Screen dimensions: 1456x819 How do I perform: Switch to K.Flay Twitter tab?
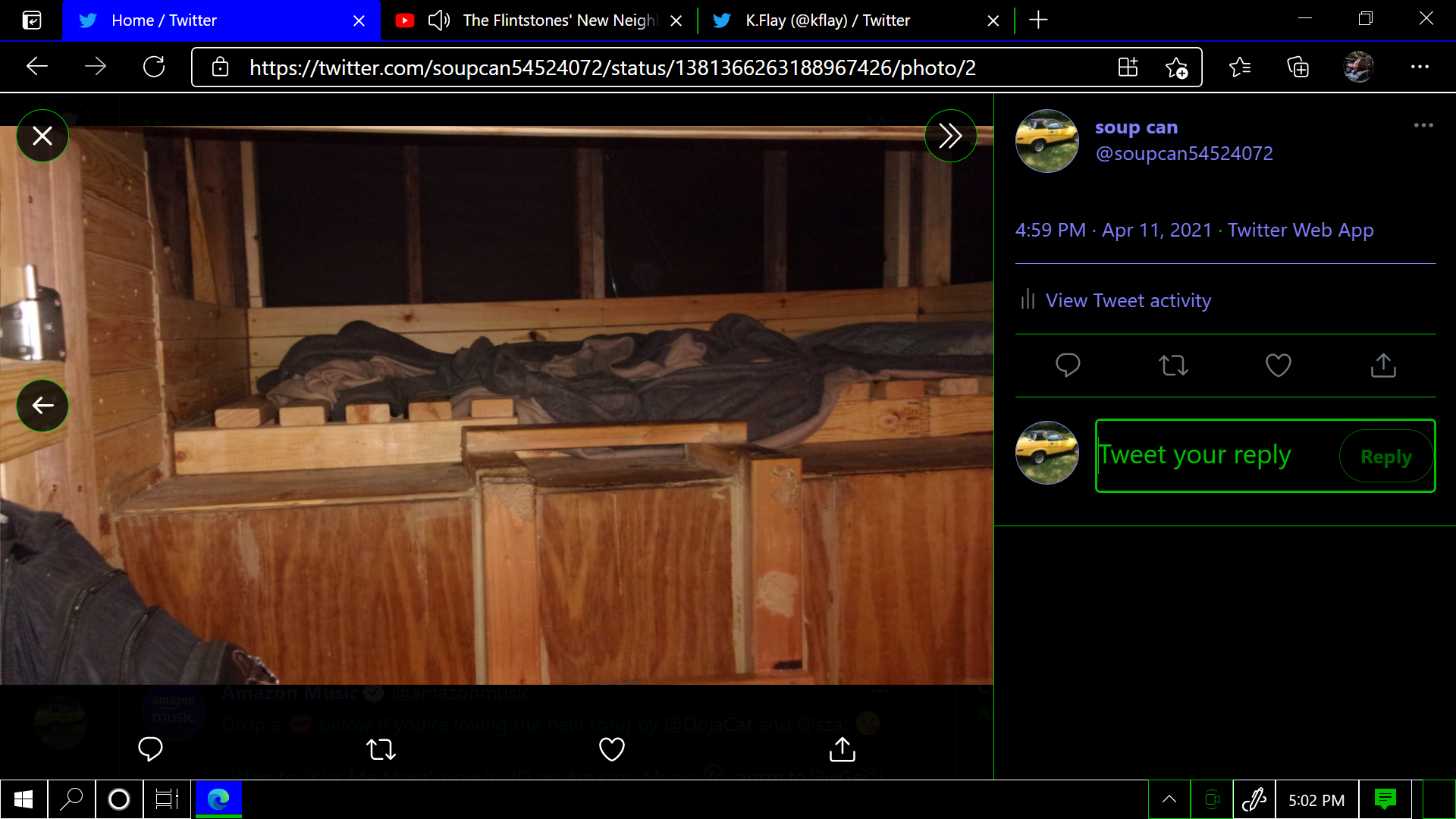(827, 20)
